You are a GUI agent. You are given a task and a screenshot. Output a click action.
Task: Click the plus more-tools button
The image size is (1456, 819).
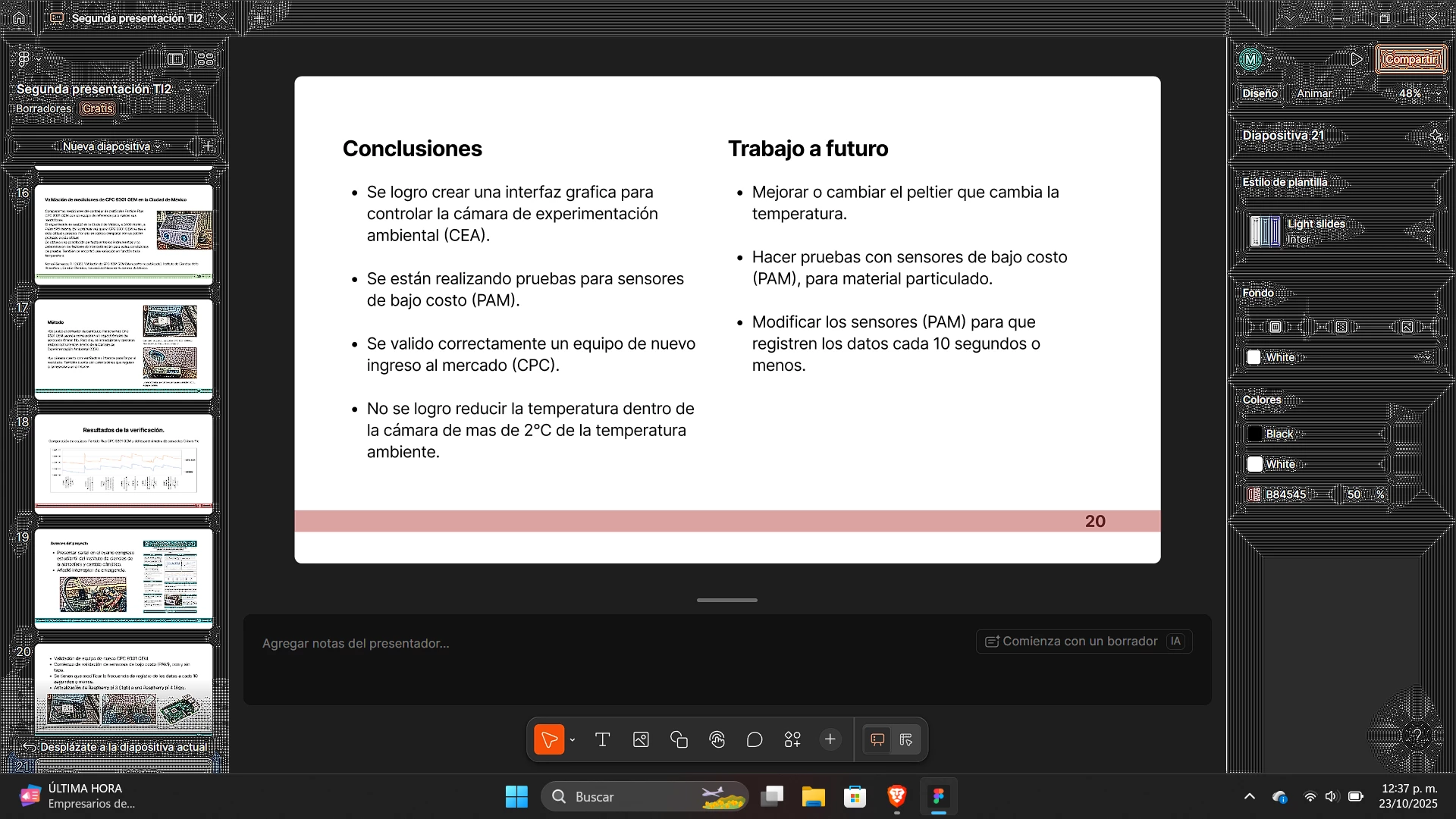click(x=830, y=739)
